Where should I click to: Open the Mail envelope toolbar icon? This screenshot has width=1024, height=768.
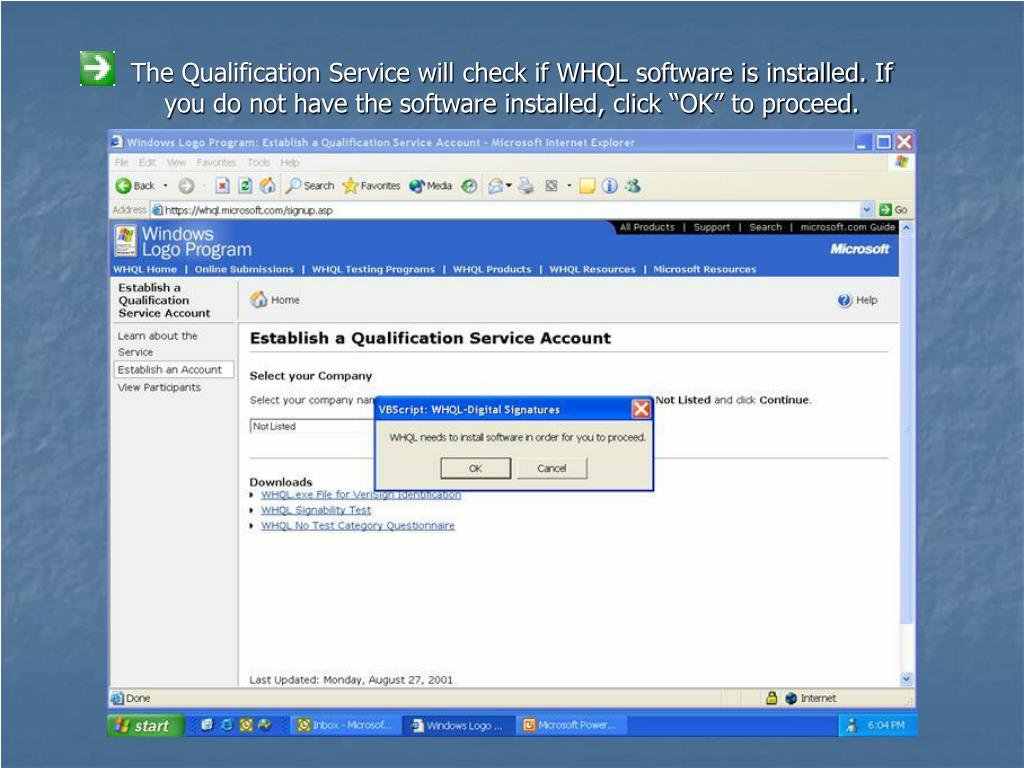point(496,186)
